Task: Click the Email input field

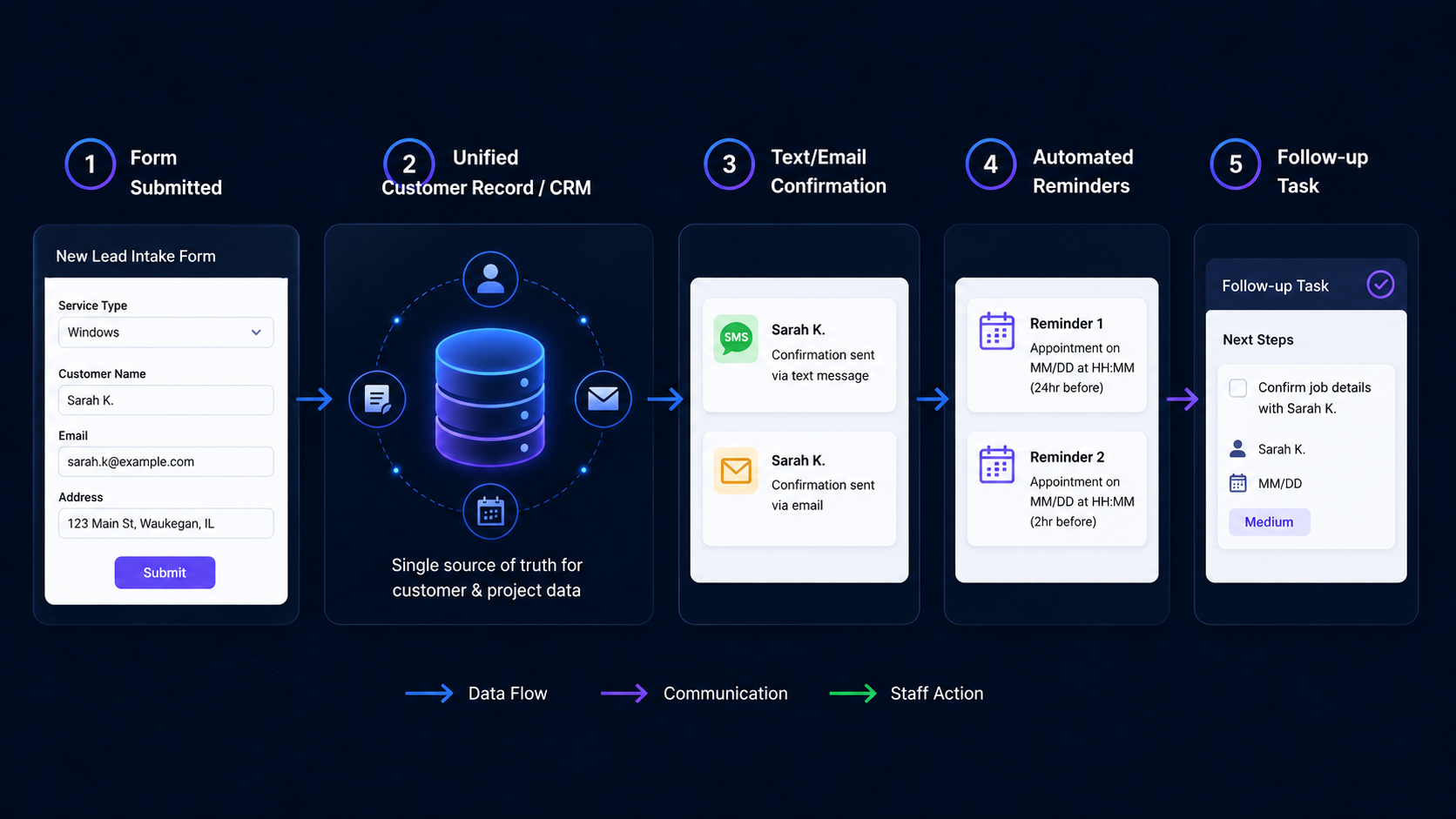Action: [x=165, y=461]
